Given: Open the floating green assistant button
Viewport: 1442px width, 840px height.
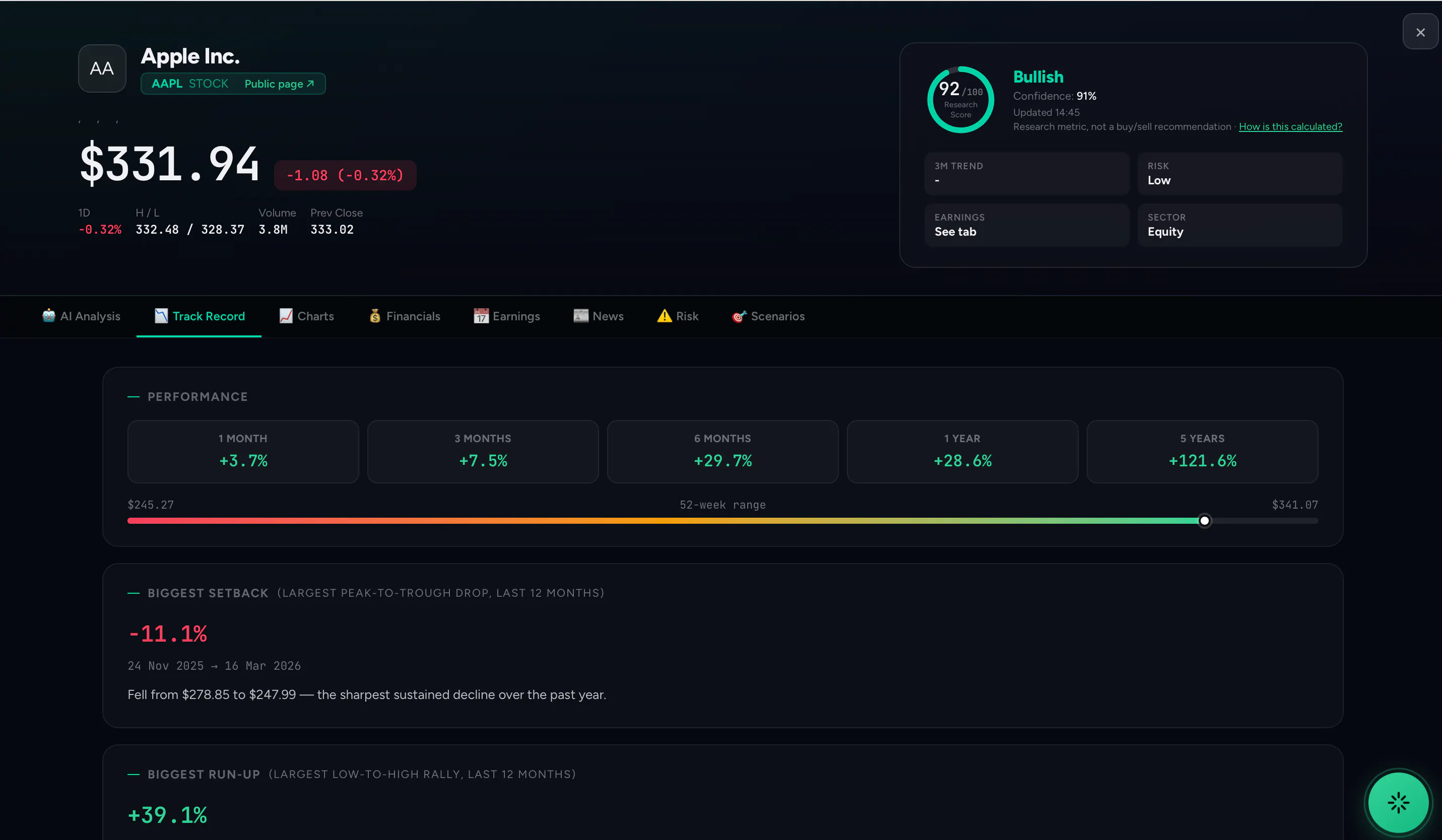Looking at the screenshot, I should coord(1399,802).
